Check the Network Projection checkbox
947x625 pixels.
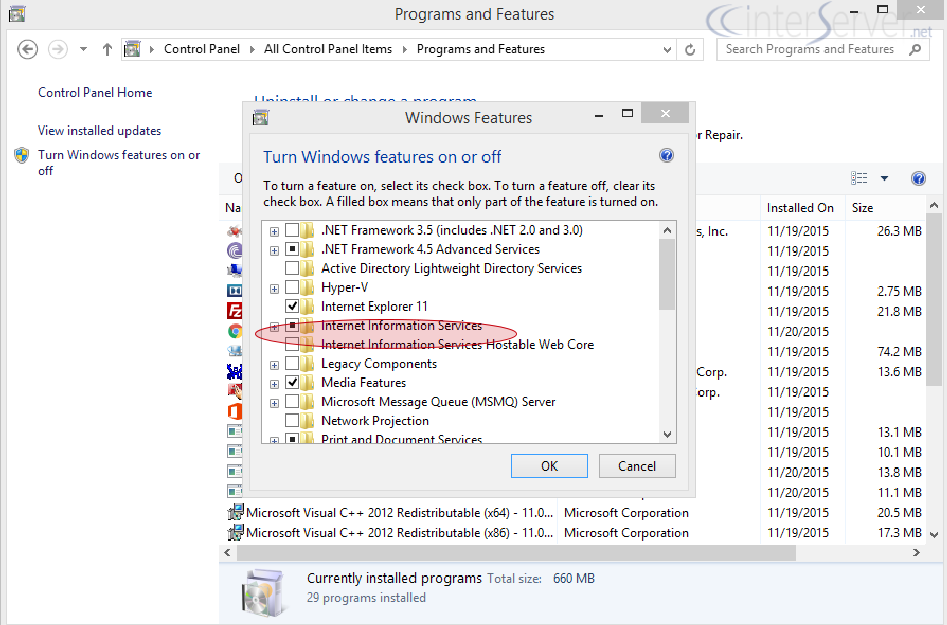pos(292,420)
